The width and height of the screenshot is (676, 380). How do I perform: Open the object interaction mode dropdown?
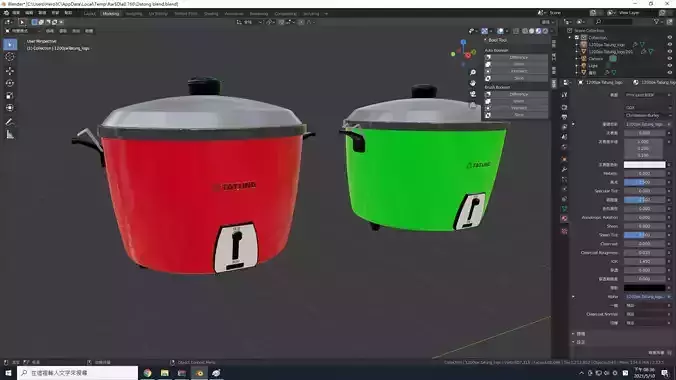click(22, 31)
